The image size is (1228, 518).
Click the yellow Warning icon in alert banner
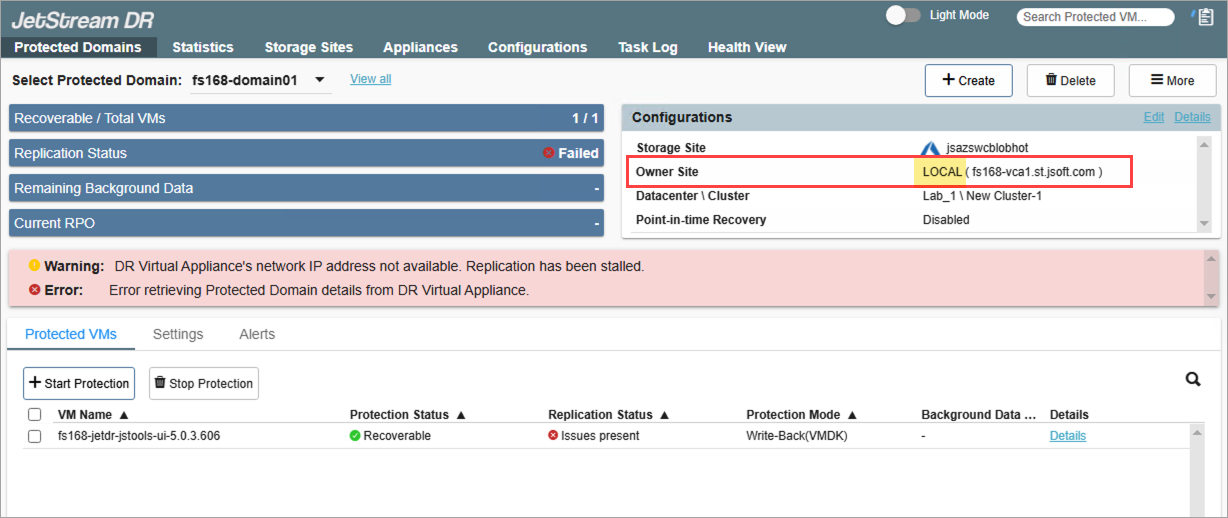point(35,266)
